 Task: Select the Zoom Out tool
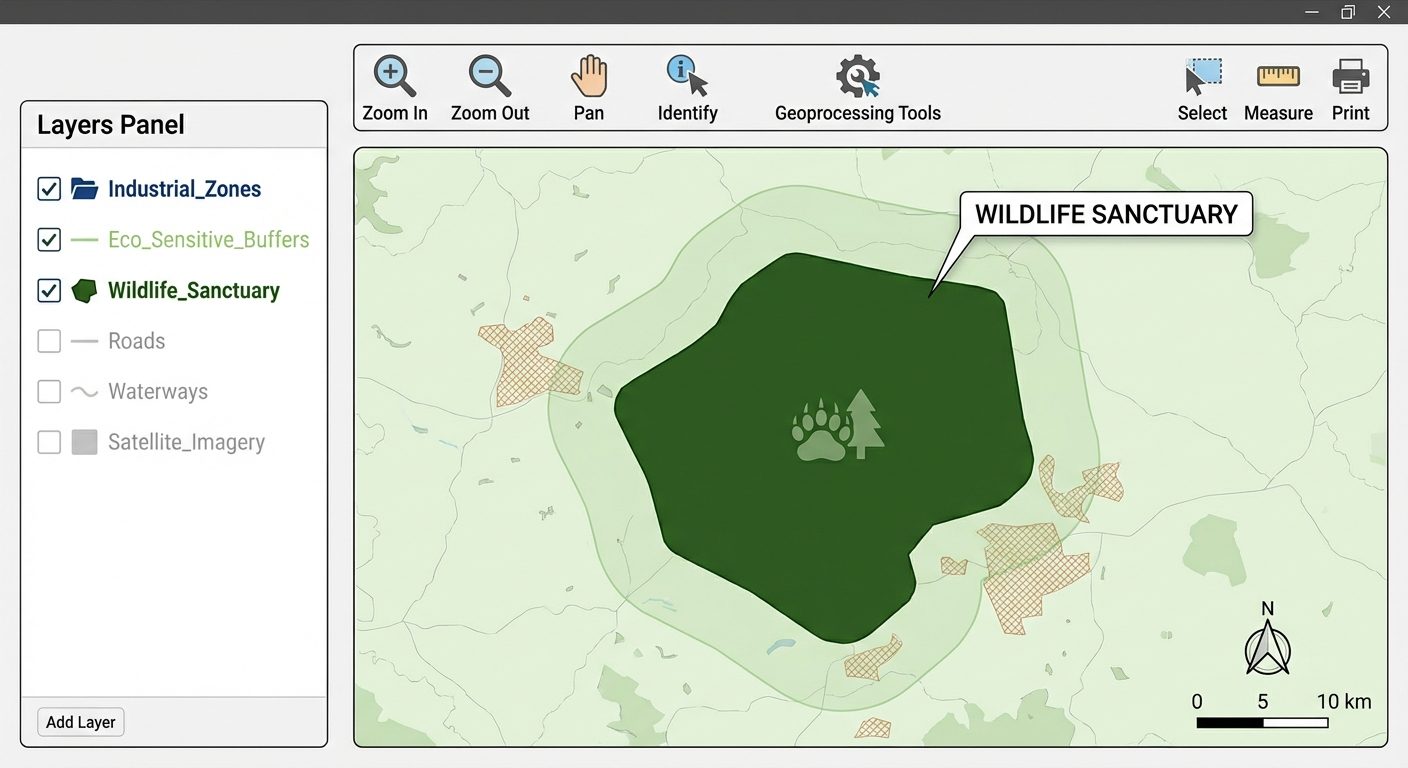coord(489,87)
